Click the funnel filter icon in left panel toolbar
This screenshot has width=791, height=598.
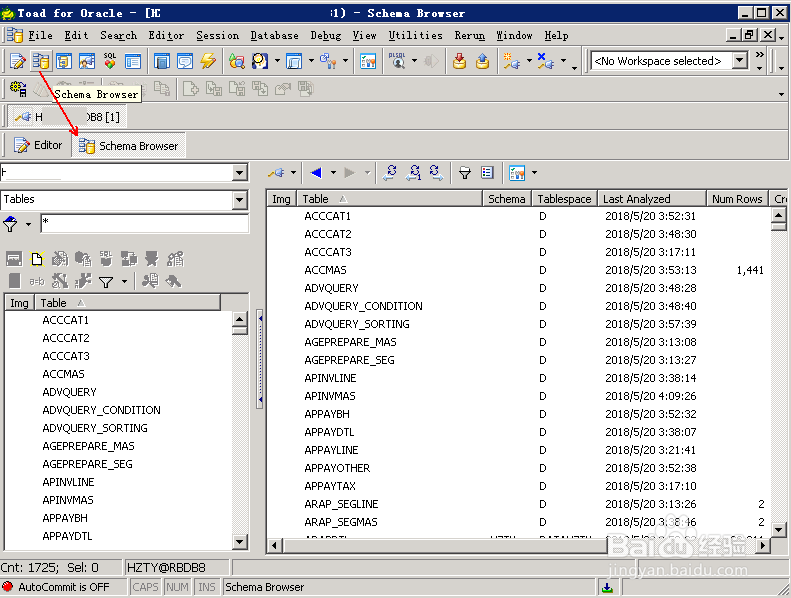point(106,282)
